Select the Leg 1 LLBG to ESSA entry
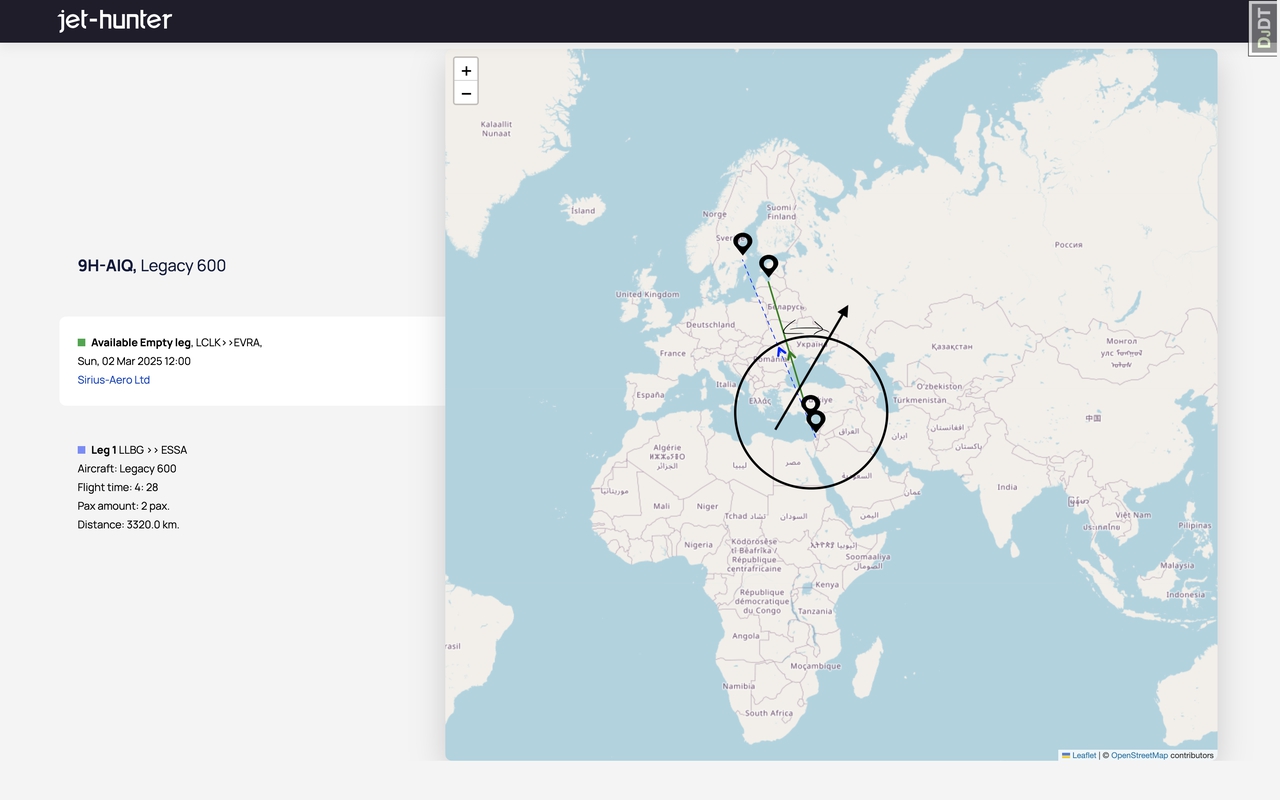The height and width of the screenshot is (800, 1280). point(139,450)
